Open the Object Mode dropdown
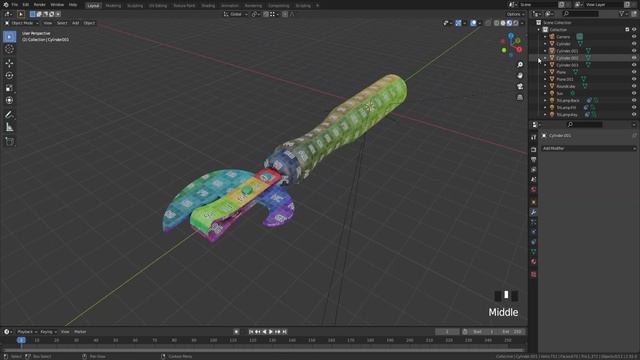640x360 pixels. point(22,23)
